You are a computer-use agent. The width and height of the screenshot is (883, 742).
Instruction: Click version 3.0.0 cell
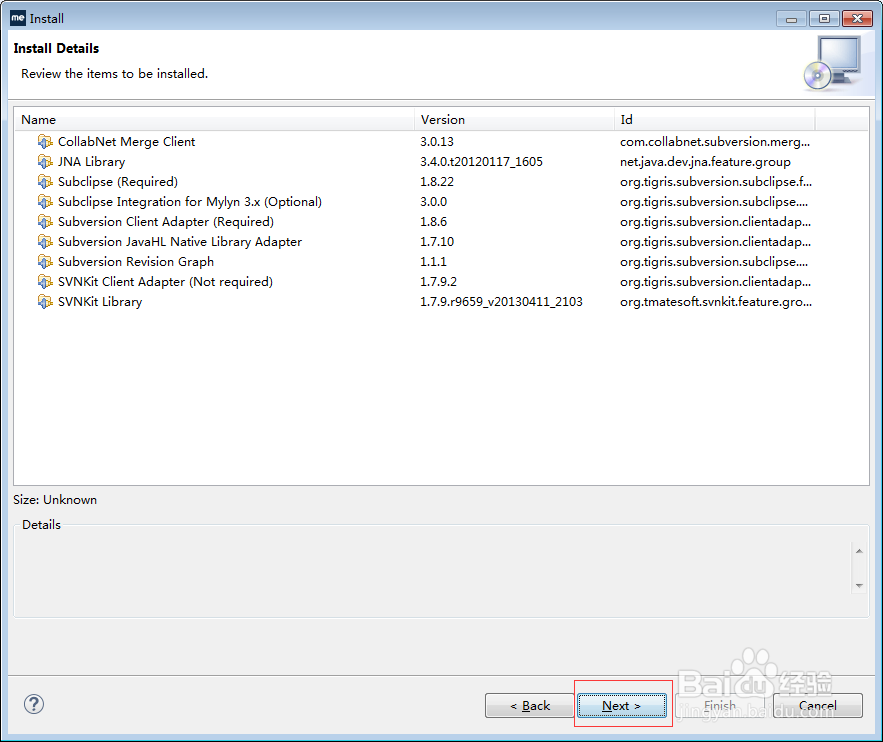[433, 202]
